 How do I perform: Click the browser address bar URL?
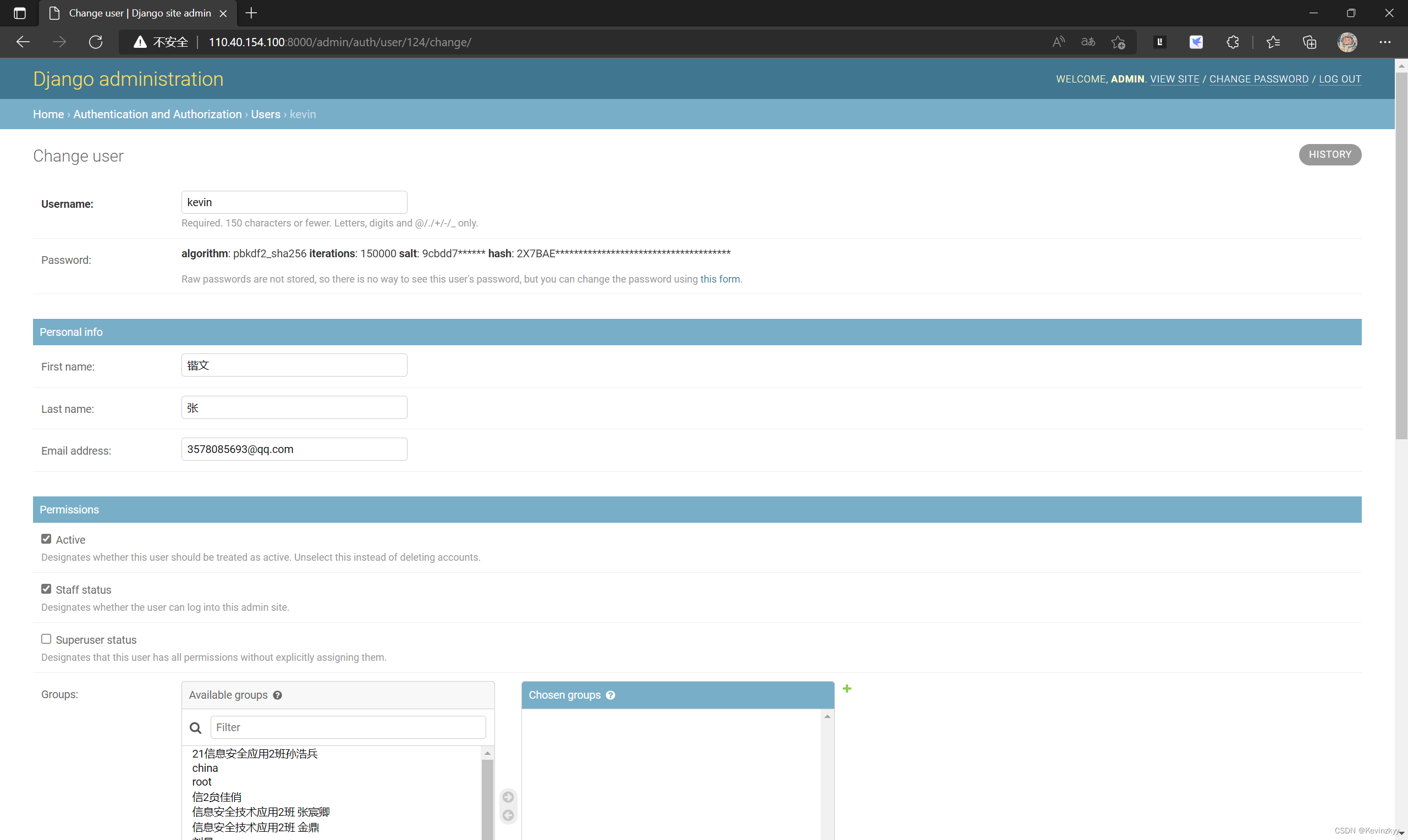pos(340,42)
